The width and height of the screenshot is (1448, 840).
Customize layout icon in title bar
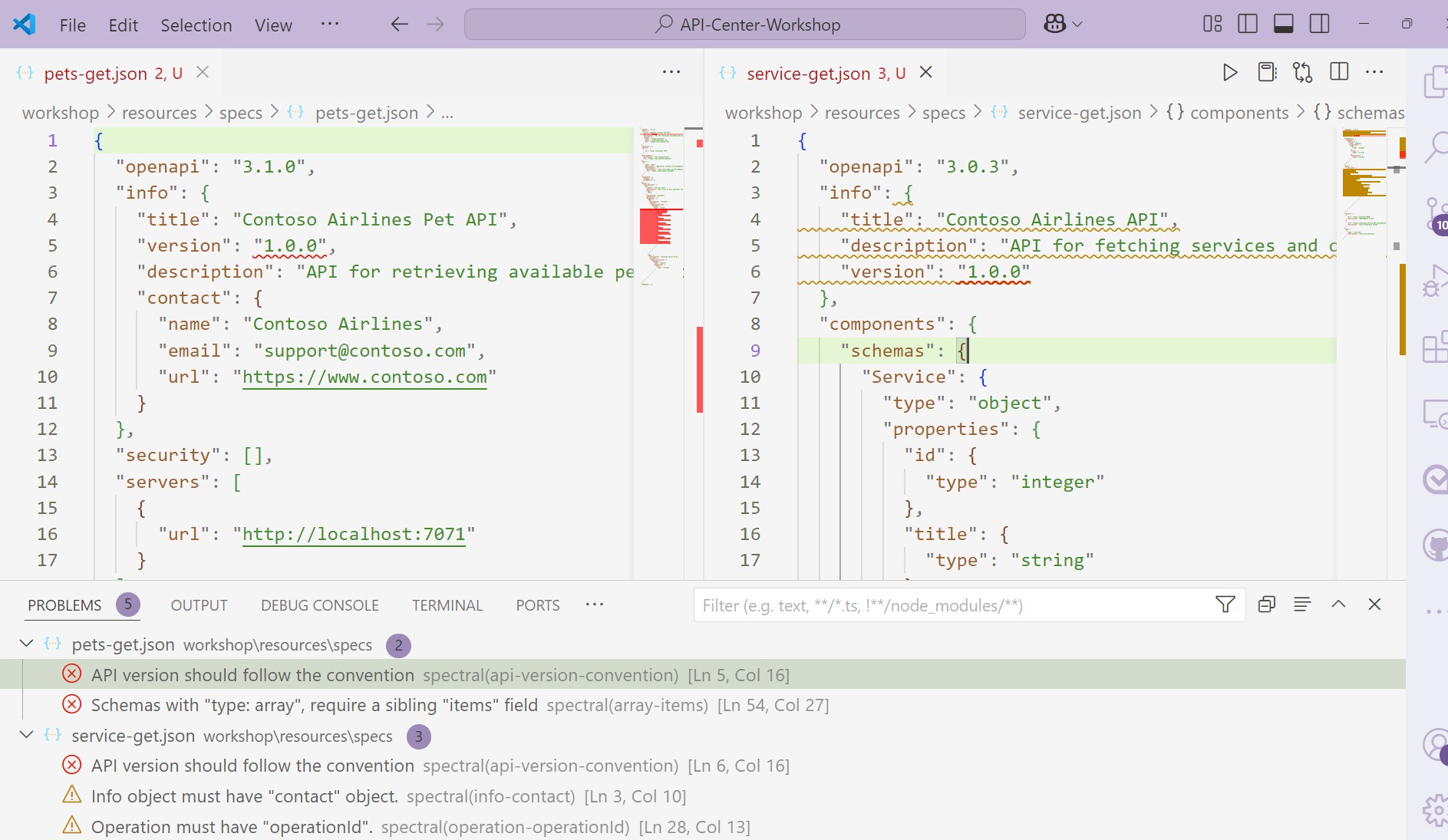tap(1212, 25)
